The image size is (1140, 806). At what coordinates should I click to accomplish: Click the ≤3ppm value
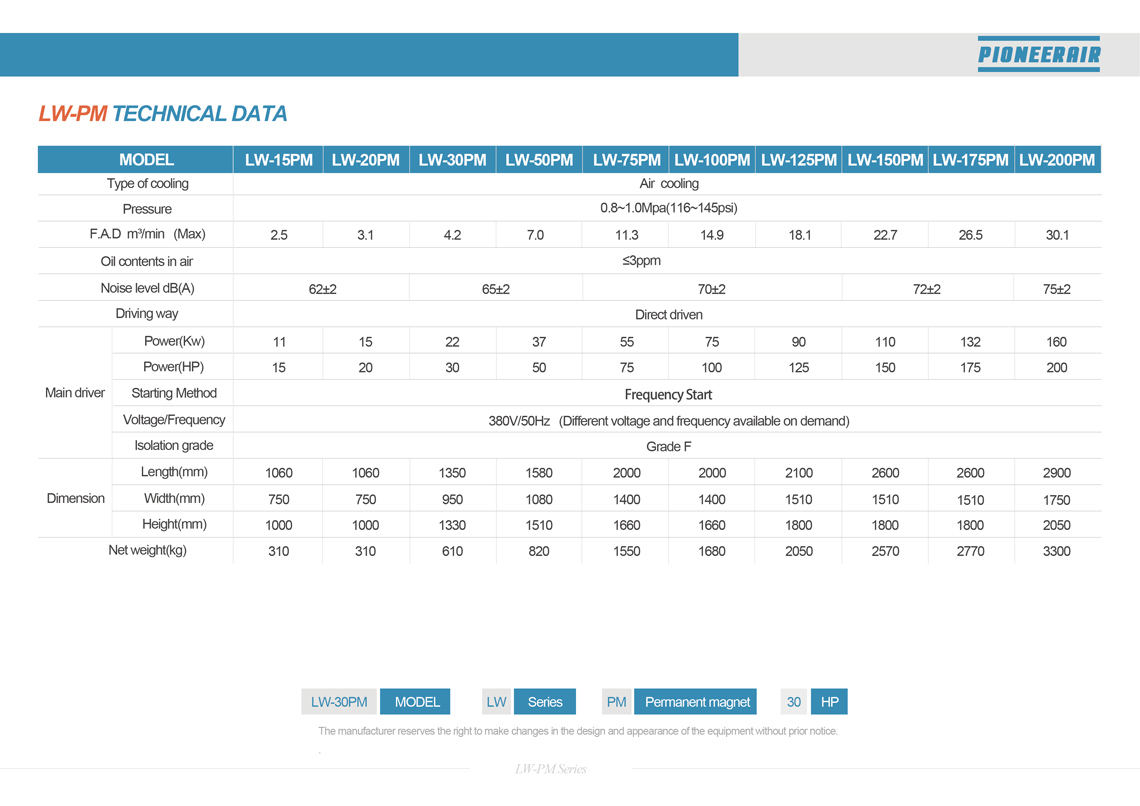point(641,261)
